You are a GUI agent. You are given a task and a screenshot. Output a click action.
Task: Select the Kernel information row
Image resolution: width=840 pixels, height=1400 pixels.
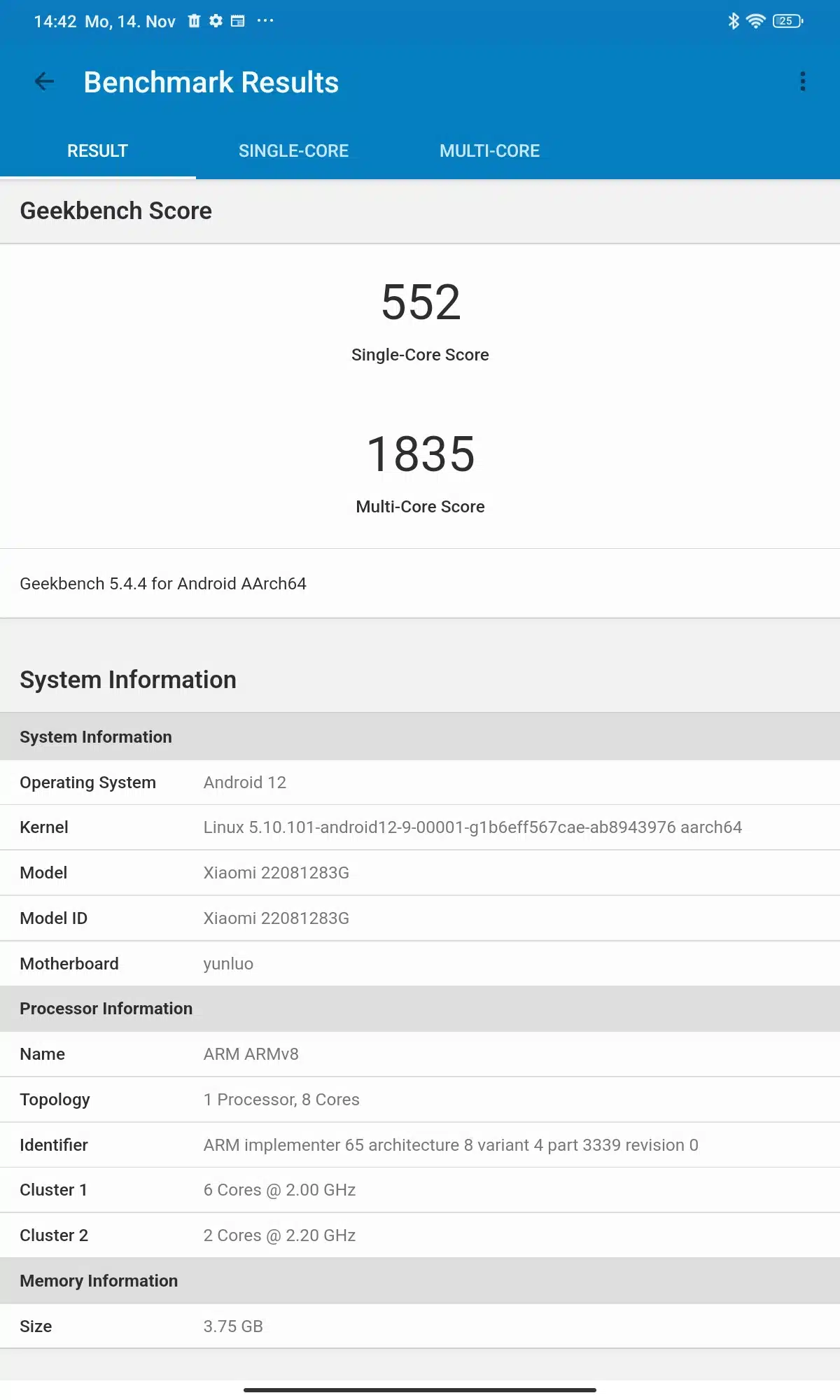420,827
